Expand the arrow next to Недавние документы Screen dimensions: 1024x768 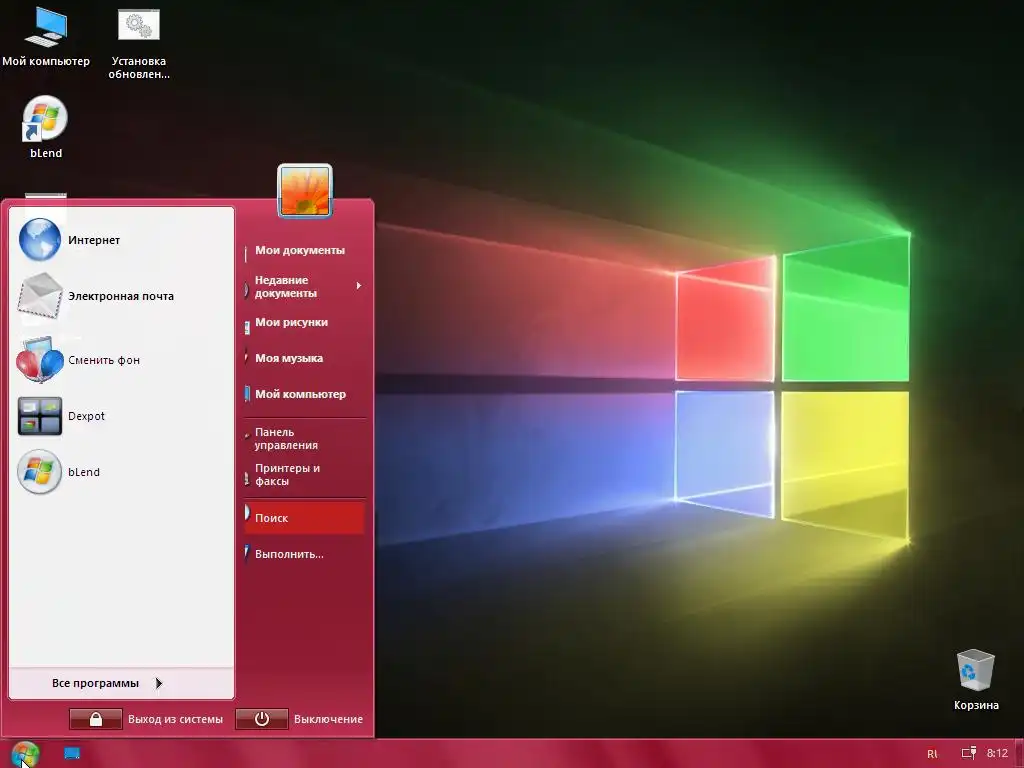[x=359, y=285]
